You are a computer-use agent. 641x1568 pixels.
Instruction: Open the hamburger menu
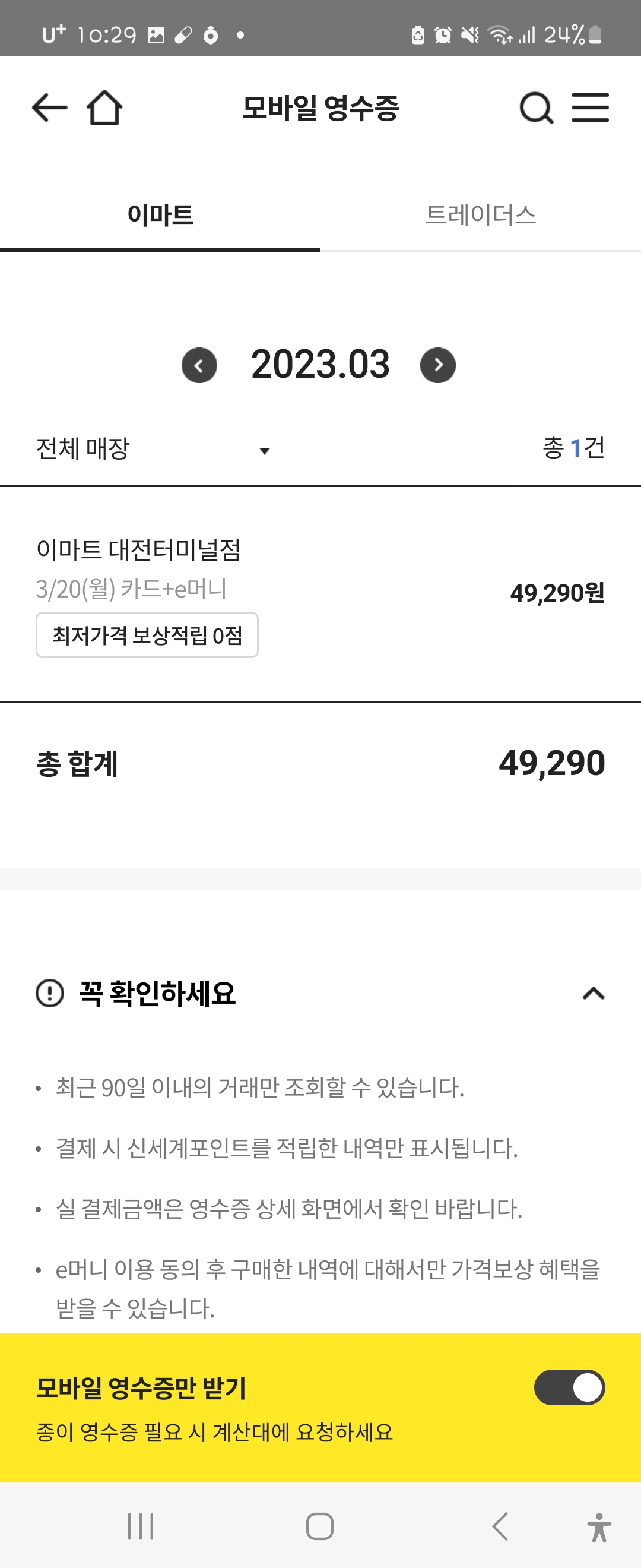[590, 108]
